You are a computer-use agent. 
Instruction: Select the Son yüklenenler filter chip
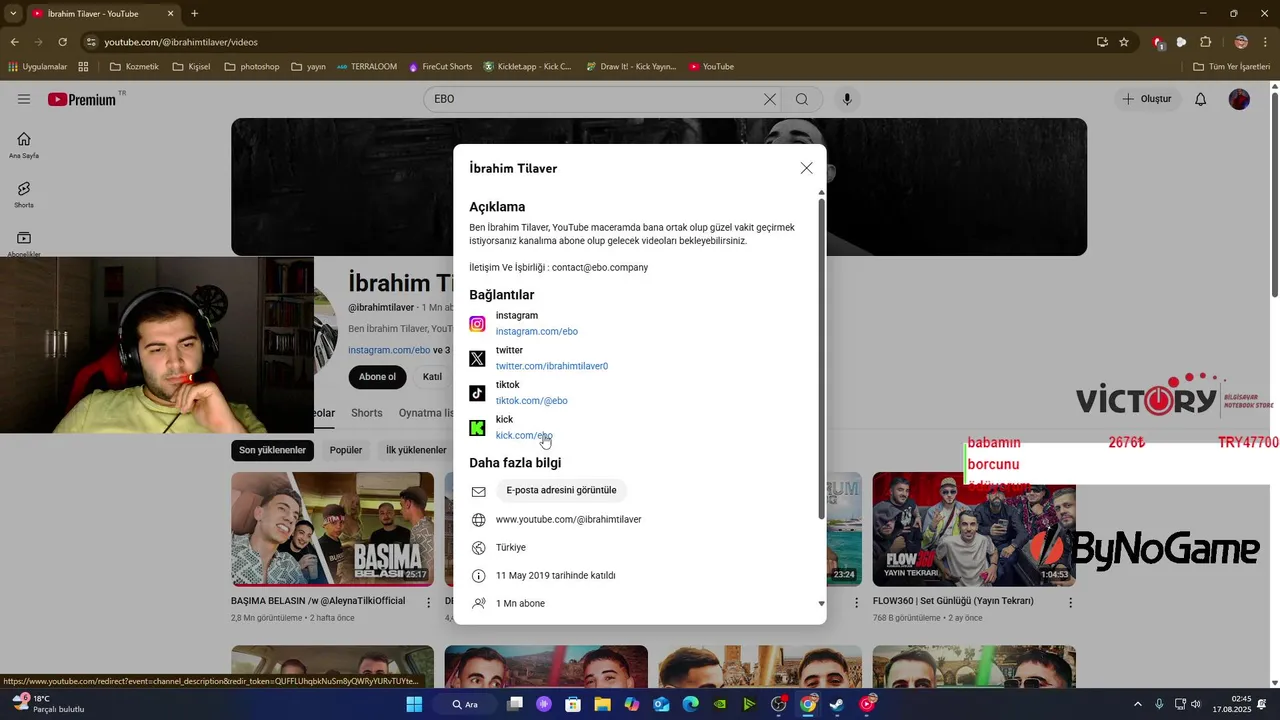[272, 450]
